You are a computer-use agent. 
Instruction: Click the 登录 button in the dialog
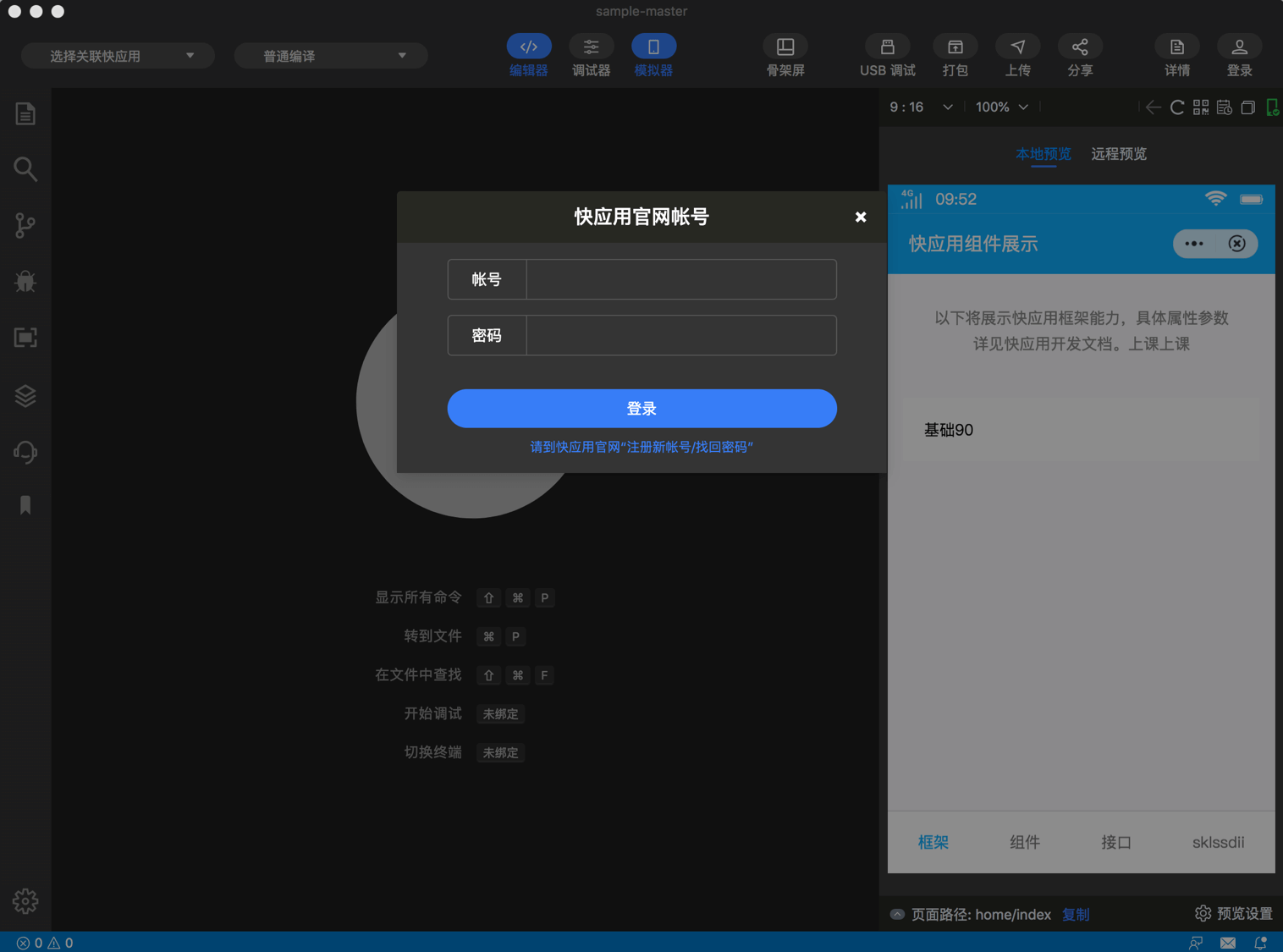pos(641,408)
